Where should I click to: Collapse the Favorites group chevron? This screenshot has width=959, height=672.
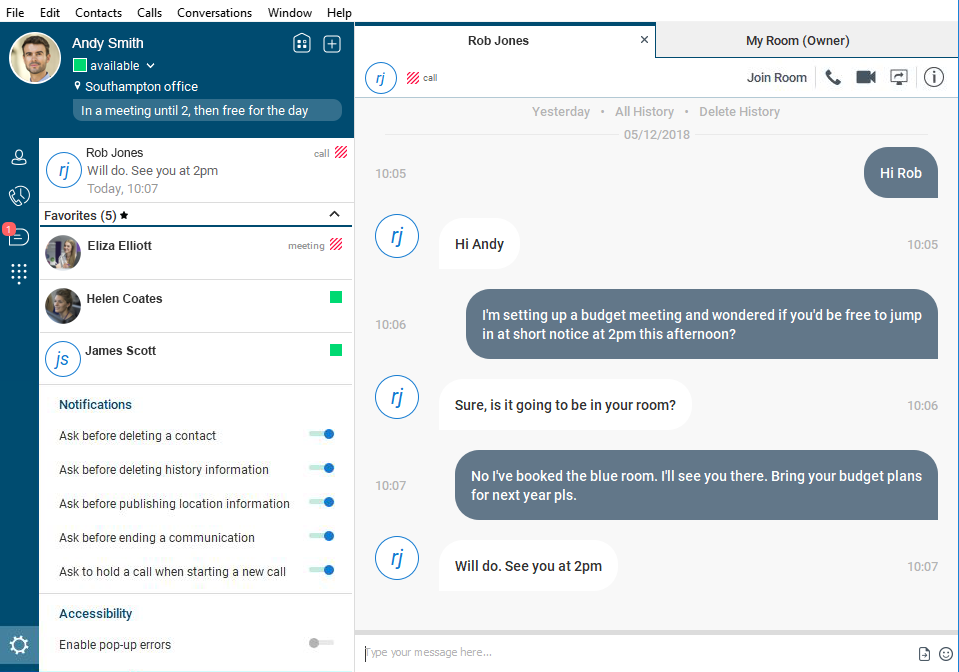pyautogui.click(x=334, y=214)
